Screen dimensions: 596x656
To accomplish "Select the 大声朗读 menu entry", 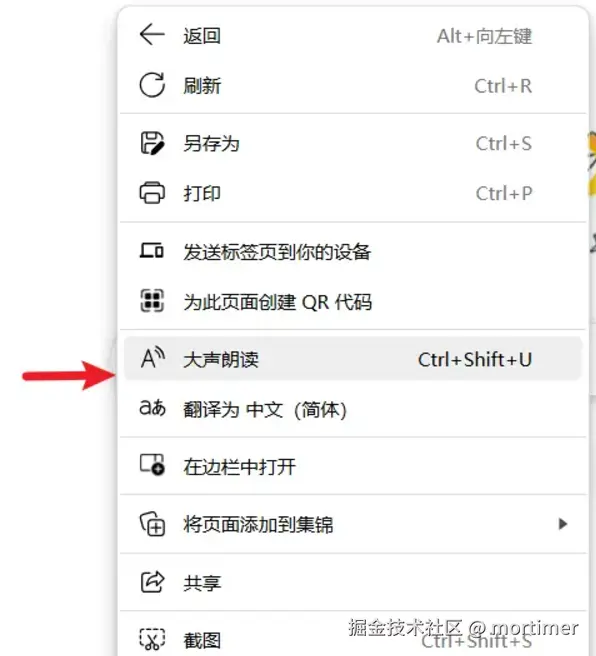I will pos(353,359).
